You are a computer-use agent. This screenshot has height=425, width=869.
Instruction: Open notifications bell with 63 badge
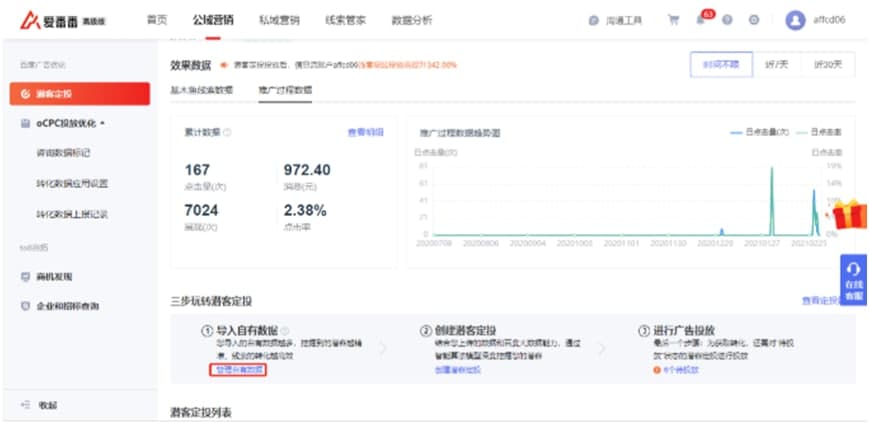tap(702, 20)
